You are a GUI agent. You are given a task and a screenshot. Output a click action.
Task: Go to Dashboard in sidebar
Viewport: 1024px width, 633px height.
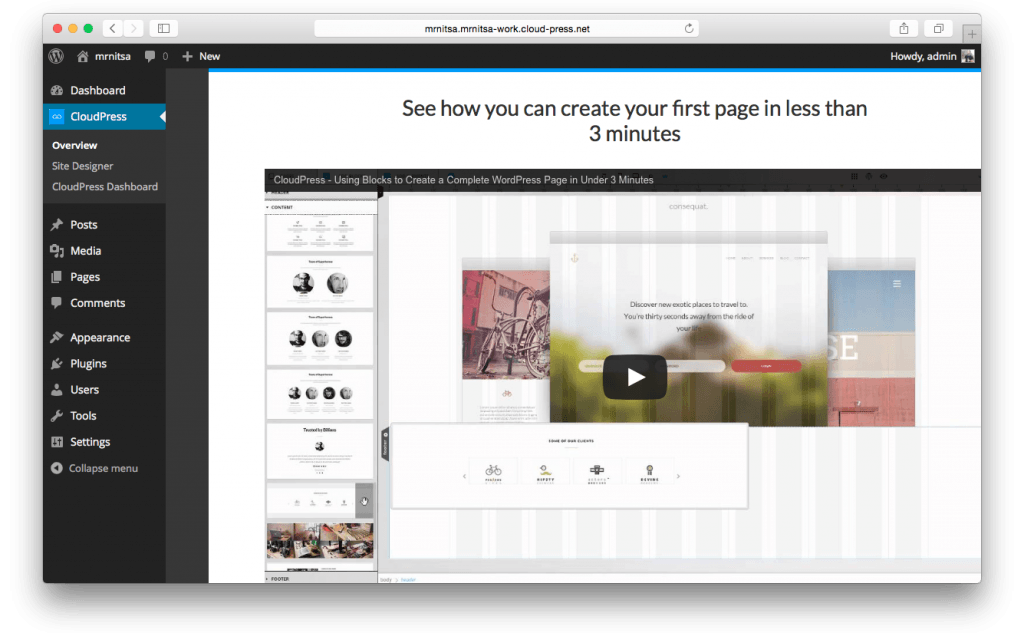coord(97,91)
